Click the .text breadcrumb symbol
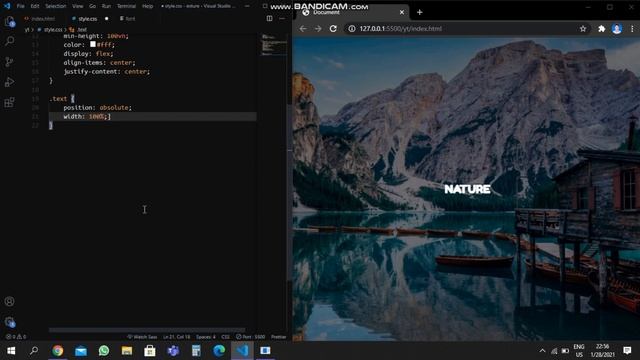The image size is (640, 360). click(x=82, y=30)
